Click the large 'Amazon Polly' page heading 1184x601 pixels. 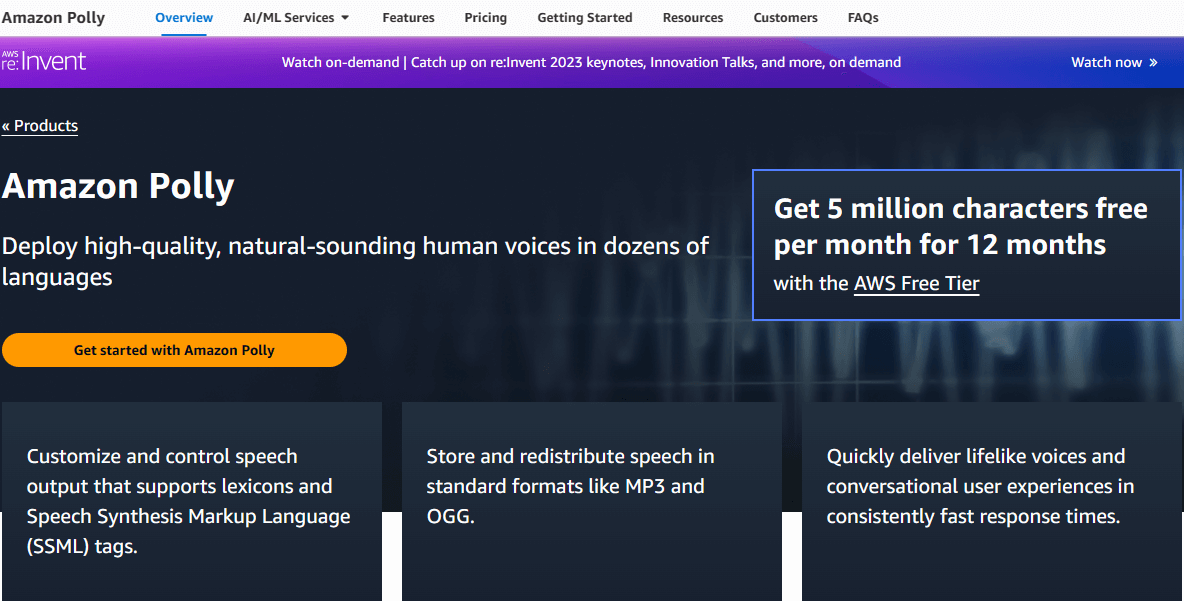tap(119, 186)
